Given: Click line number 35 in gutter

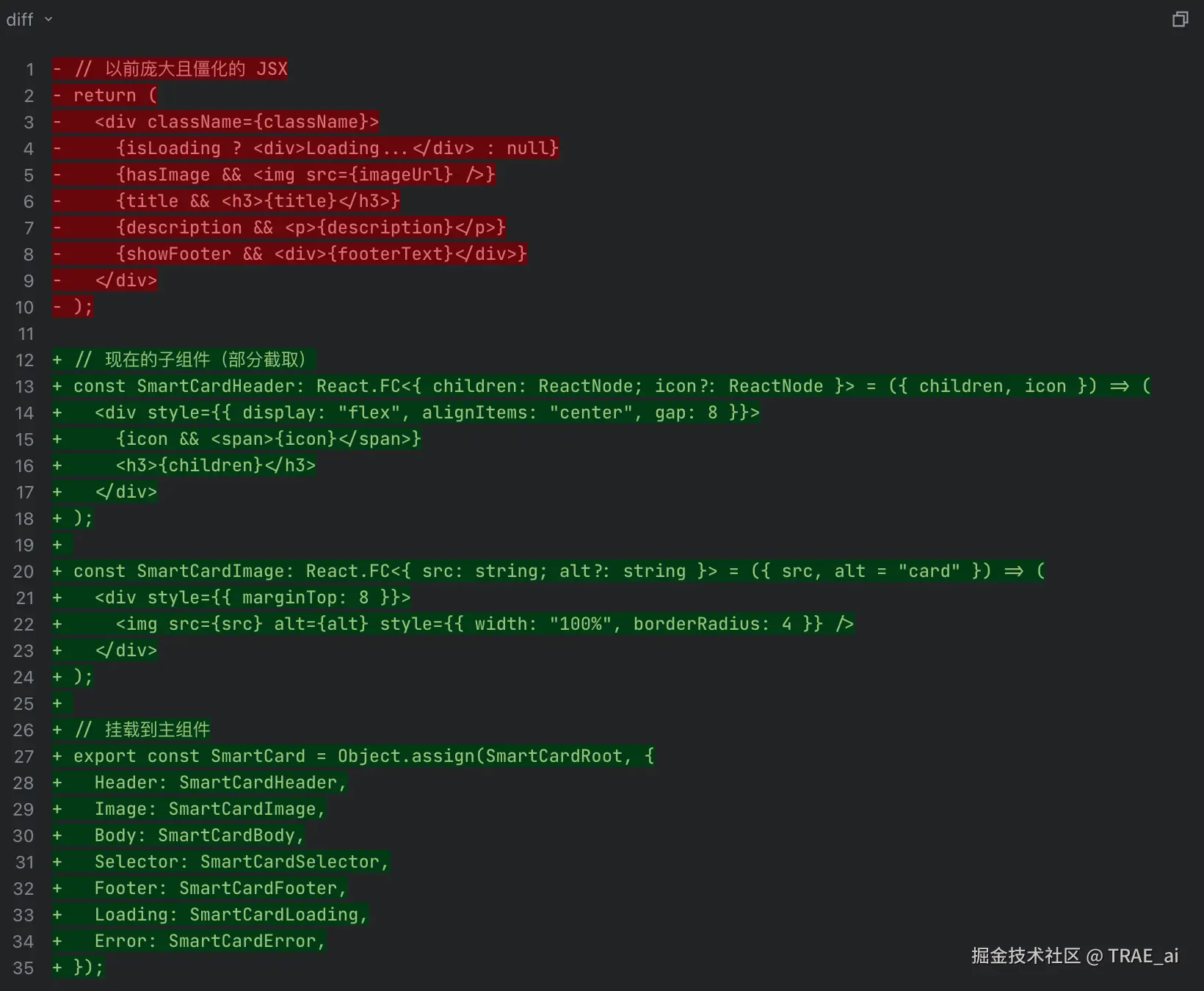Looking at the screenshot, I should [23, 968].
